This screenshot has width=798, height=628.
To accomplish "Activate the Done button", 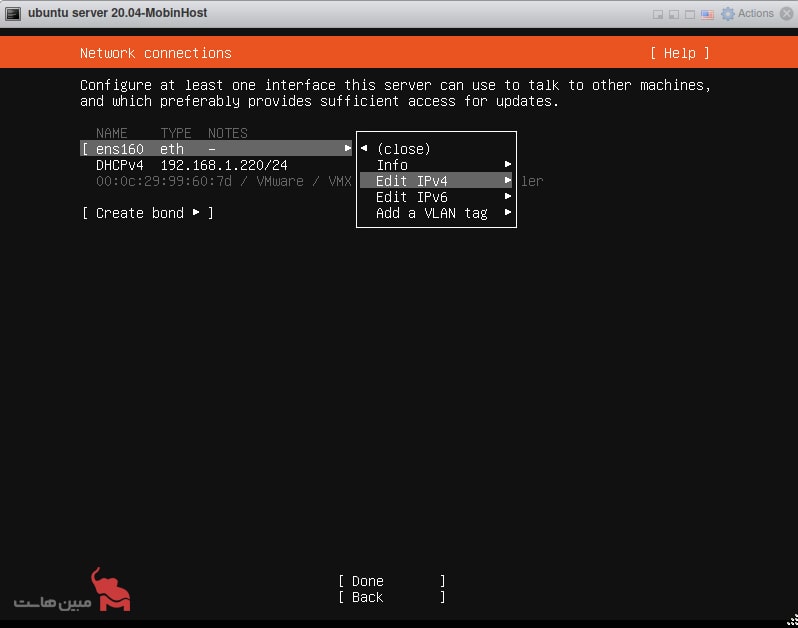I will [x=391, y=581].
